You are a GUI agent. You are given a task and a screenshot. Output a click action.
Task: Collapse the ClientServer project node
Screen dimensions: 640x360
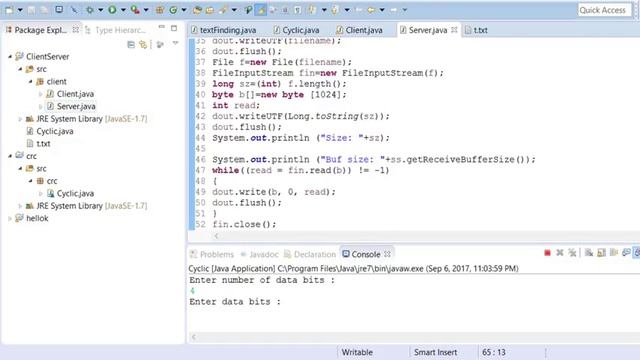10,56
